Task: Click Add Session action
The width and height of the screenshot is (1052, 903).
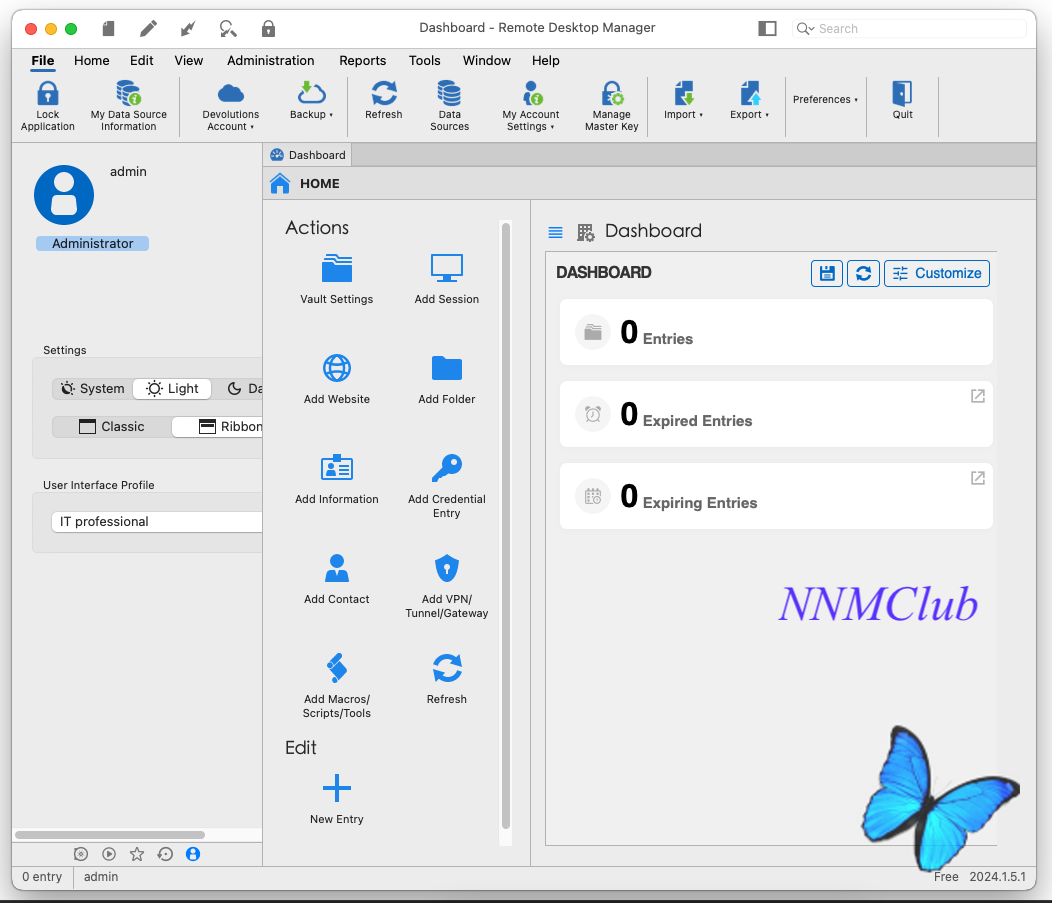Action: point(447,280)
